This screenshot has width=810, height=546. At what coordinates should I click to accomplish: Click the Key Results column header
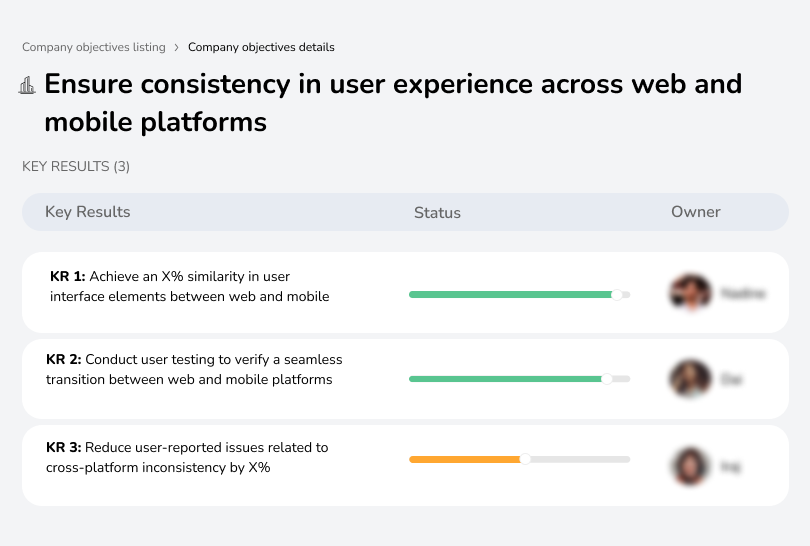(x=88, y=212)
